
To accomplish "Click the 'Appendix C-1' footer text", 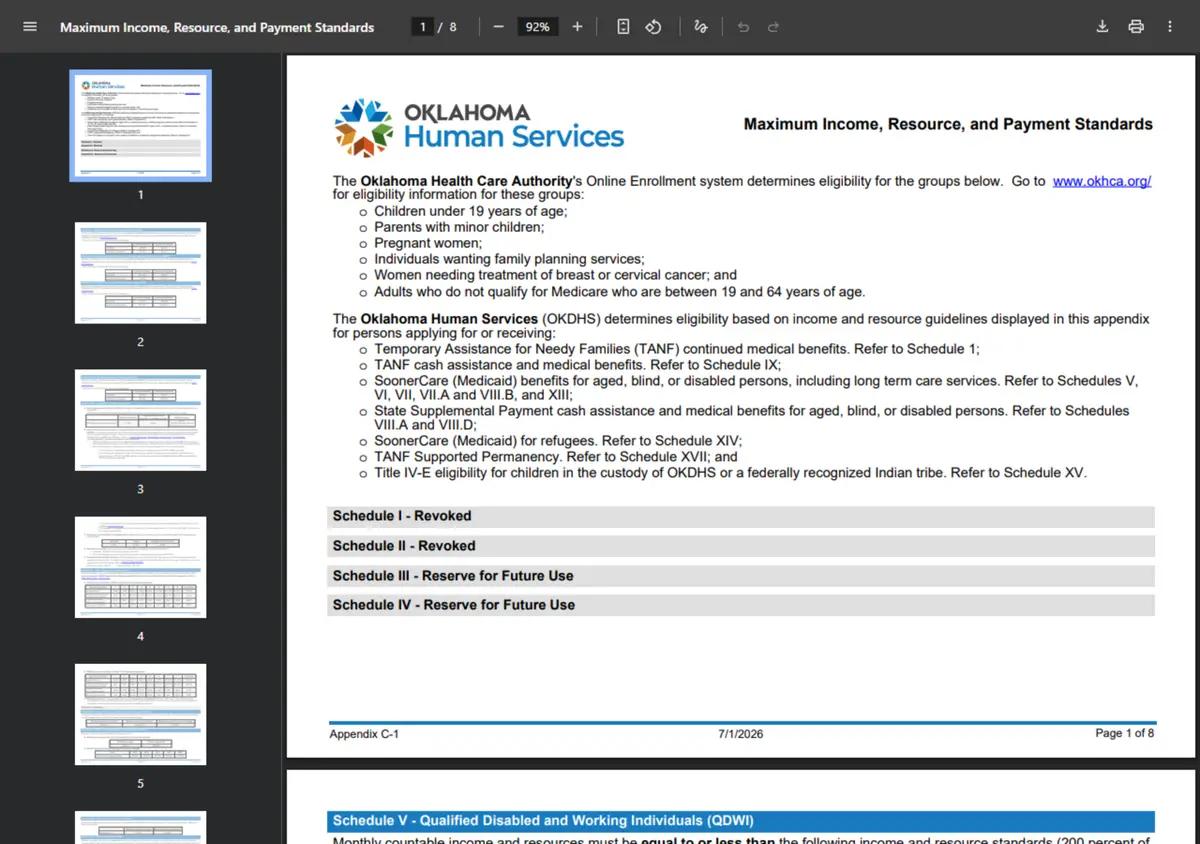I will (x=364, y=734).
